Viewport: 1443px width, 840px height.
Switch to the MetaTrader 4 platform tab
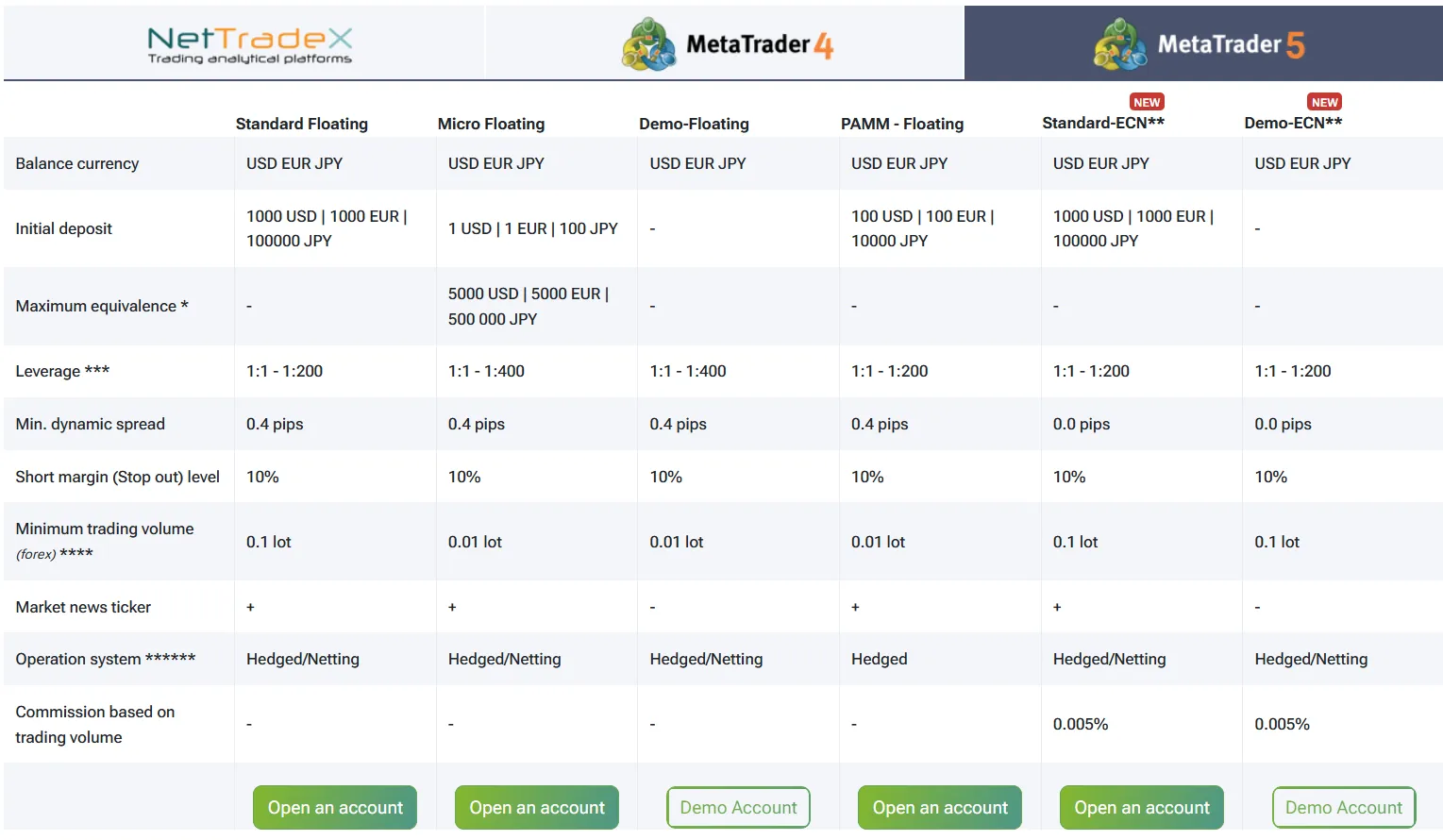[725, 42]
